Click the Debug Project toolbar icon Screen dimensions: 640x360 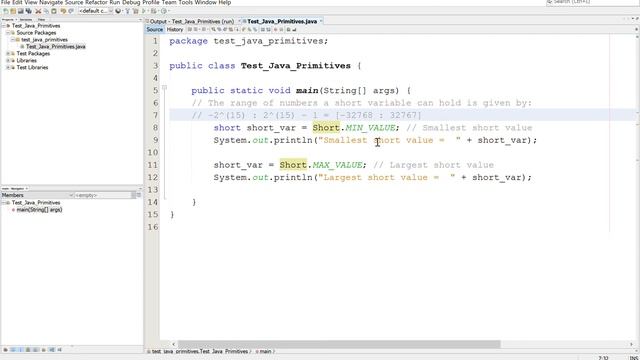[153, 11]
